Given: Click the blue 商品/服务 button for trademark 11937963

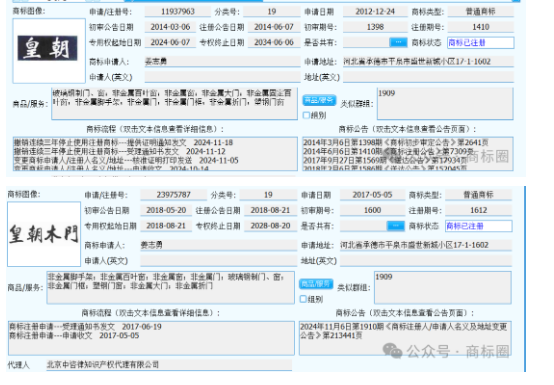Looking at the screenshot, I should click(x=319, y=100).
